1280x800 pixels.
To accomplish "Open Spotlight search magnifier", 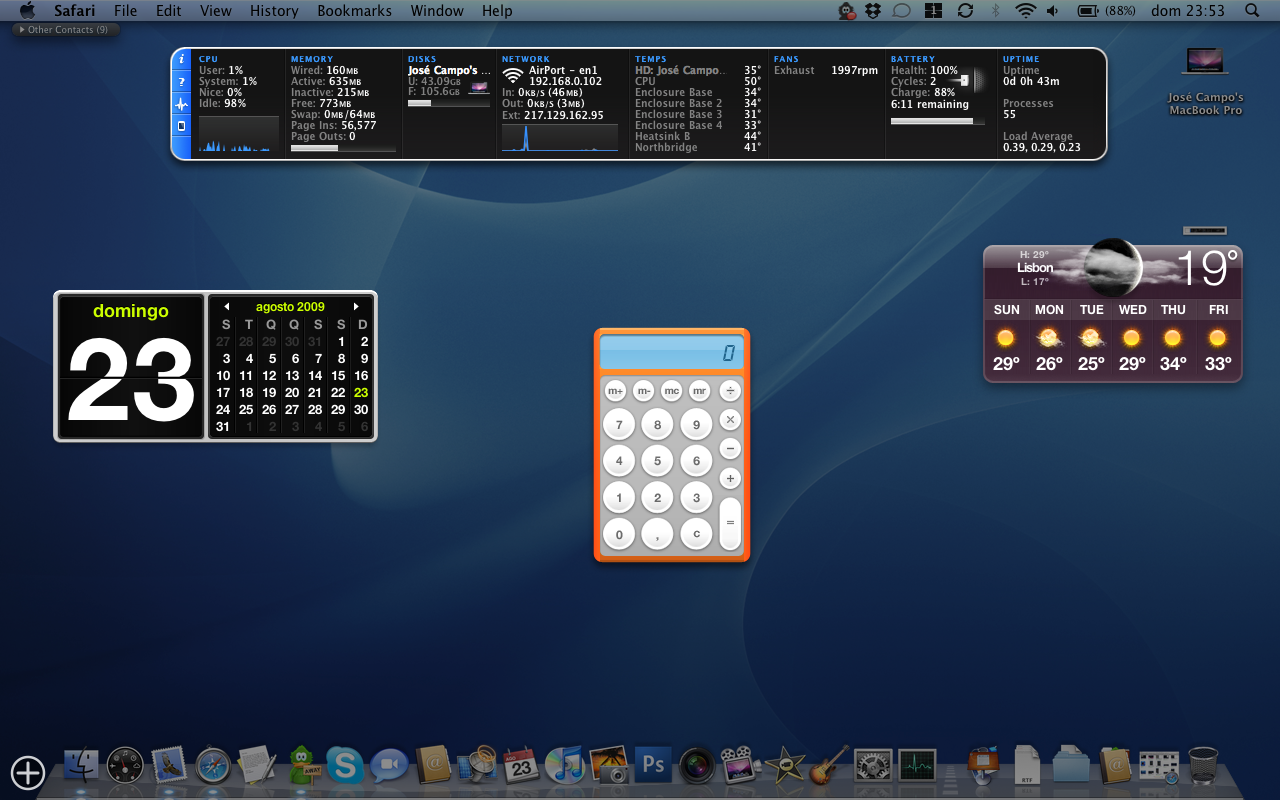I will point(1252,11).
